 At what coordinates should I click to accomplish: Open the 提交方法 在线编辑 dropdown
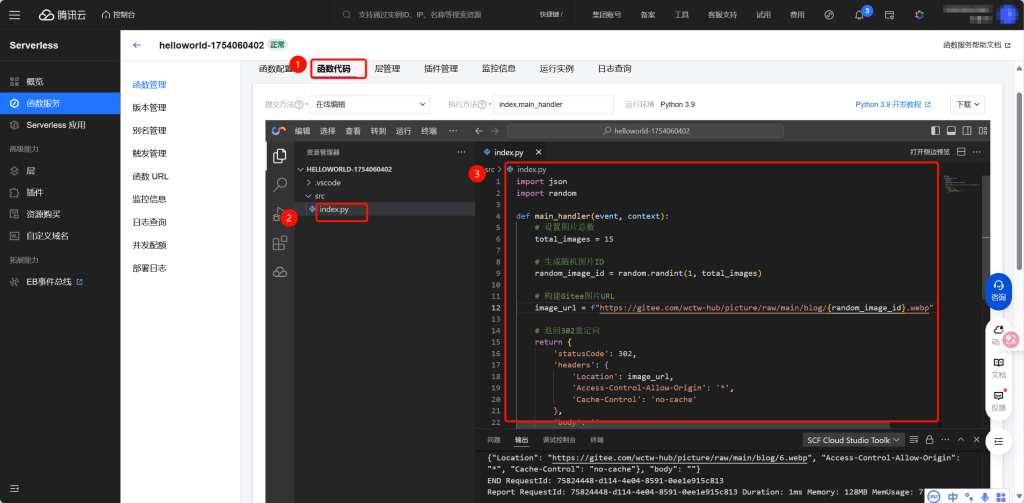coord(370,104)
